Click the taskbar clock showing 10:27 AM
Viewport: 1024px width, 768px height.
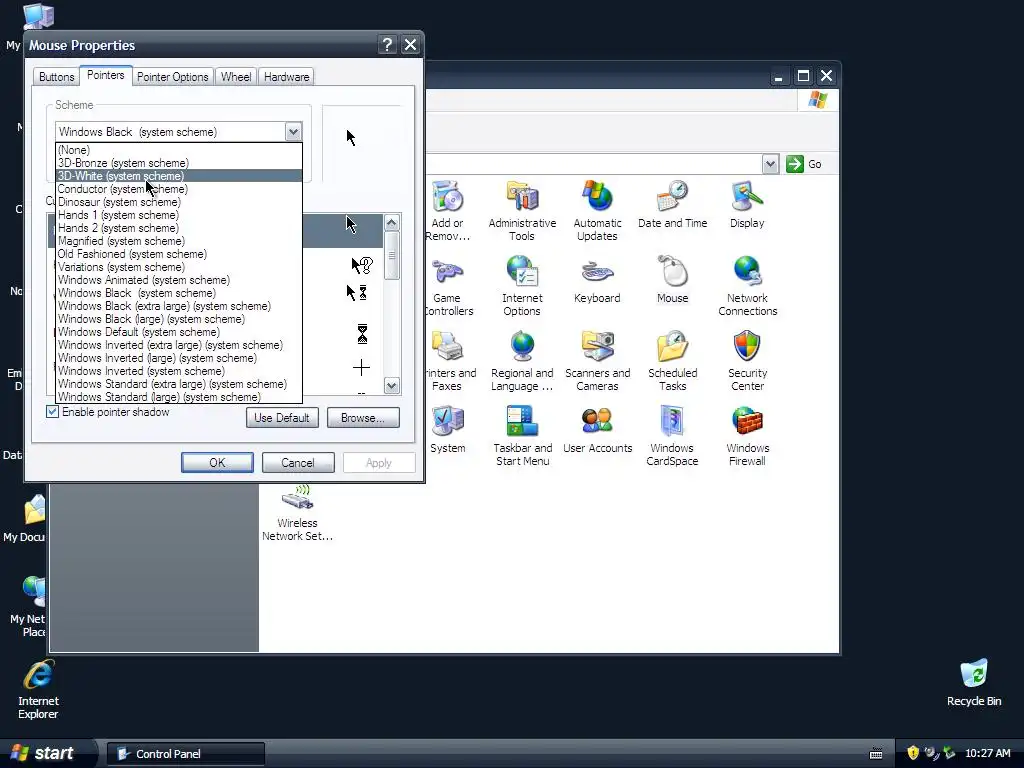987,753
